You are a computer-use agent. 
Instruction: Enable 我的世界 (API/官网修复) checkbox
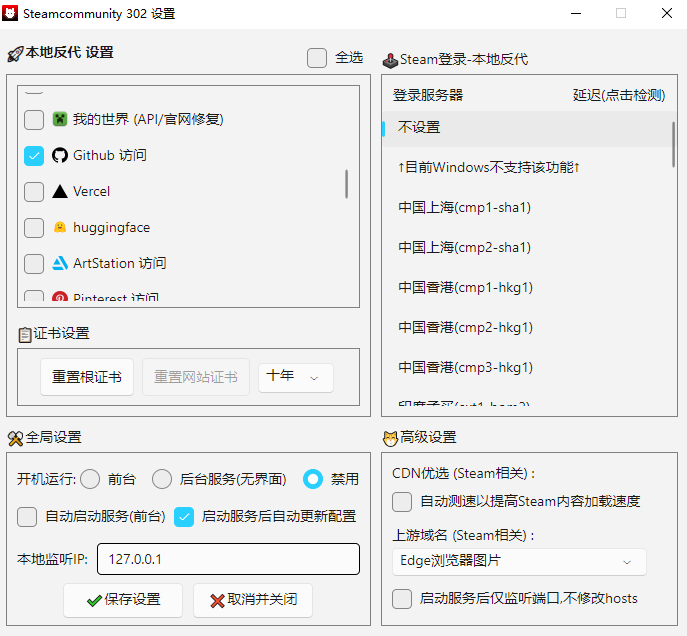click(x=34, y=120)
